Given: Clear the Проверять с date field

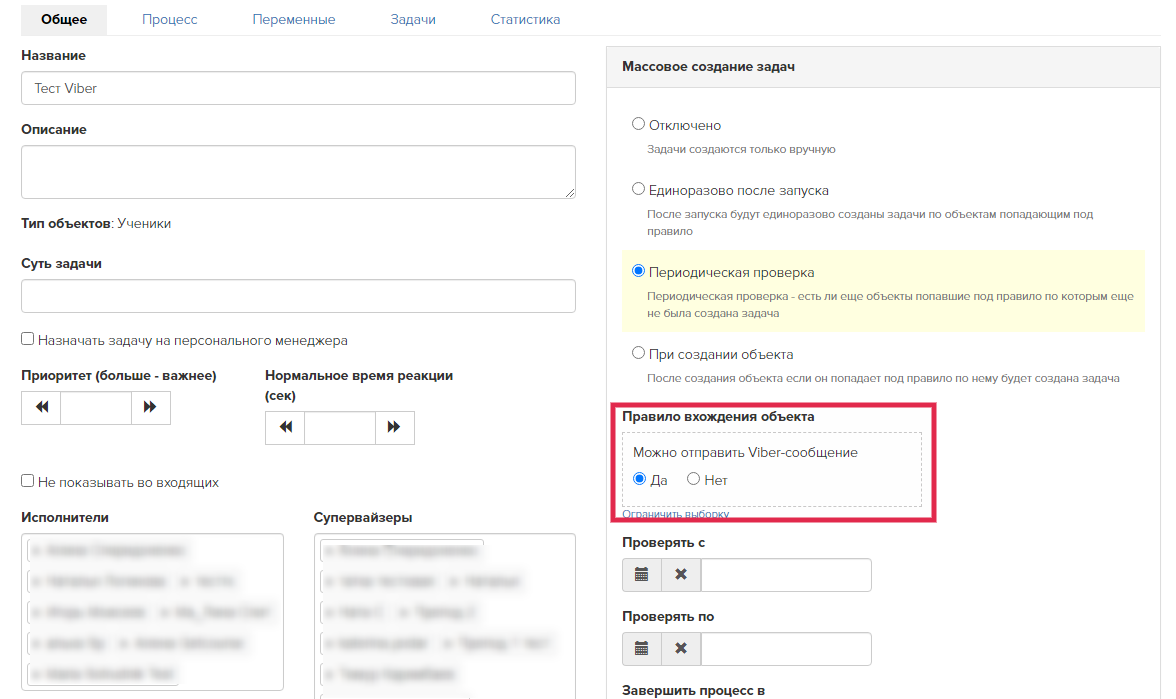Looking at the screenshot, I should 681,575.
